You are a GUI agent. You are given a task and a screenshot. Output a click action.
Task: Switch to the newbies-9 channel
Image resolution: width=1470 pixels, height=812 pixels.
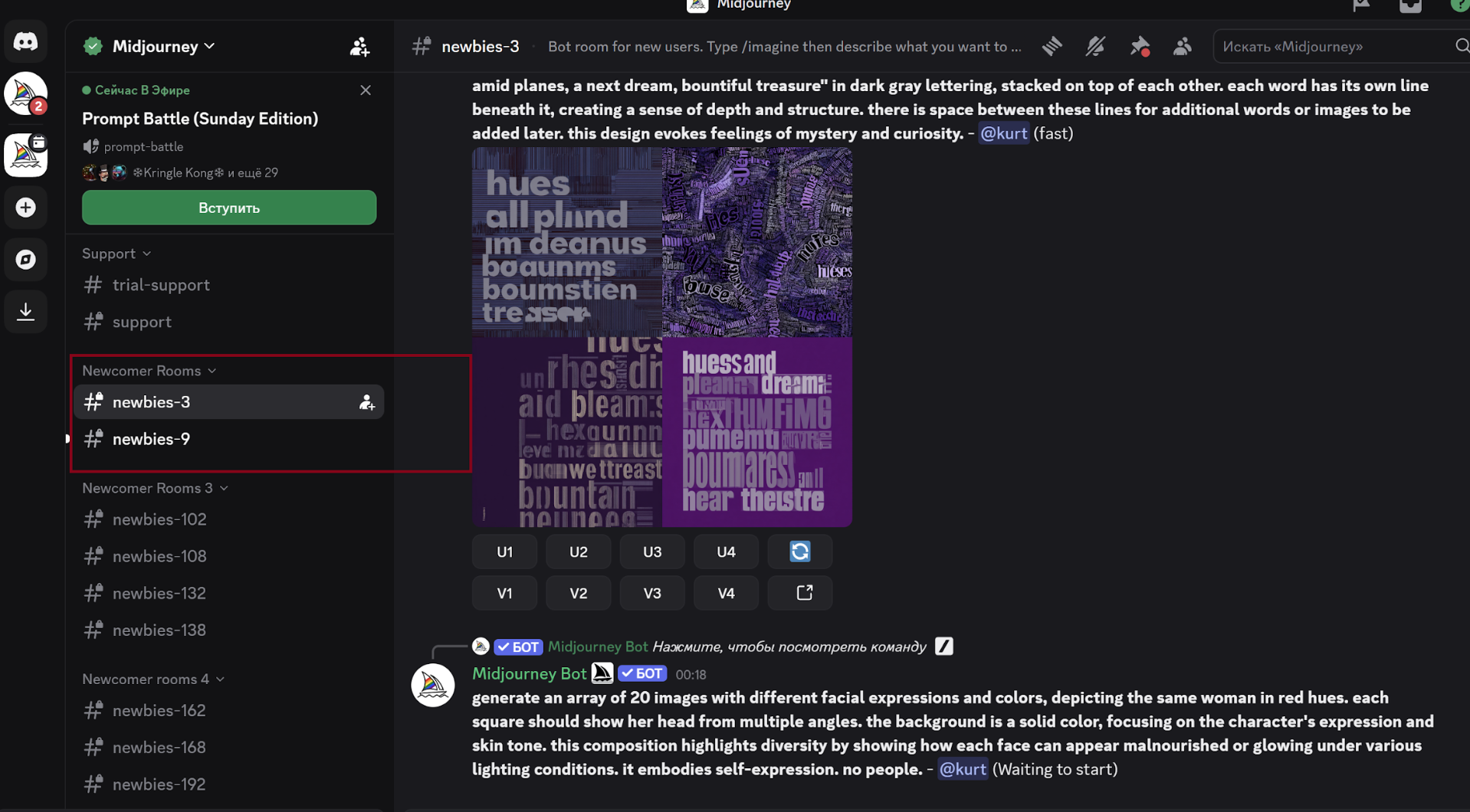(151, 439)
